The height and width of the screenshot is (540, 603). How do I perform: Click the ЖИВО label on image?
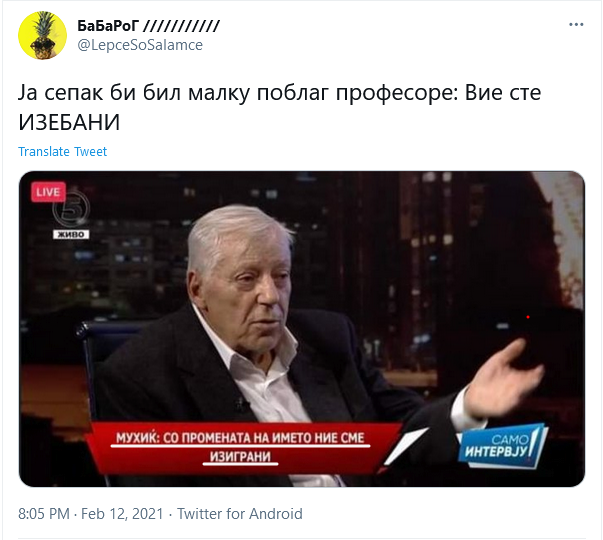tap(71, 234)
